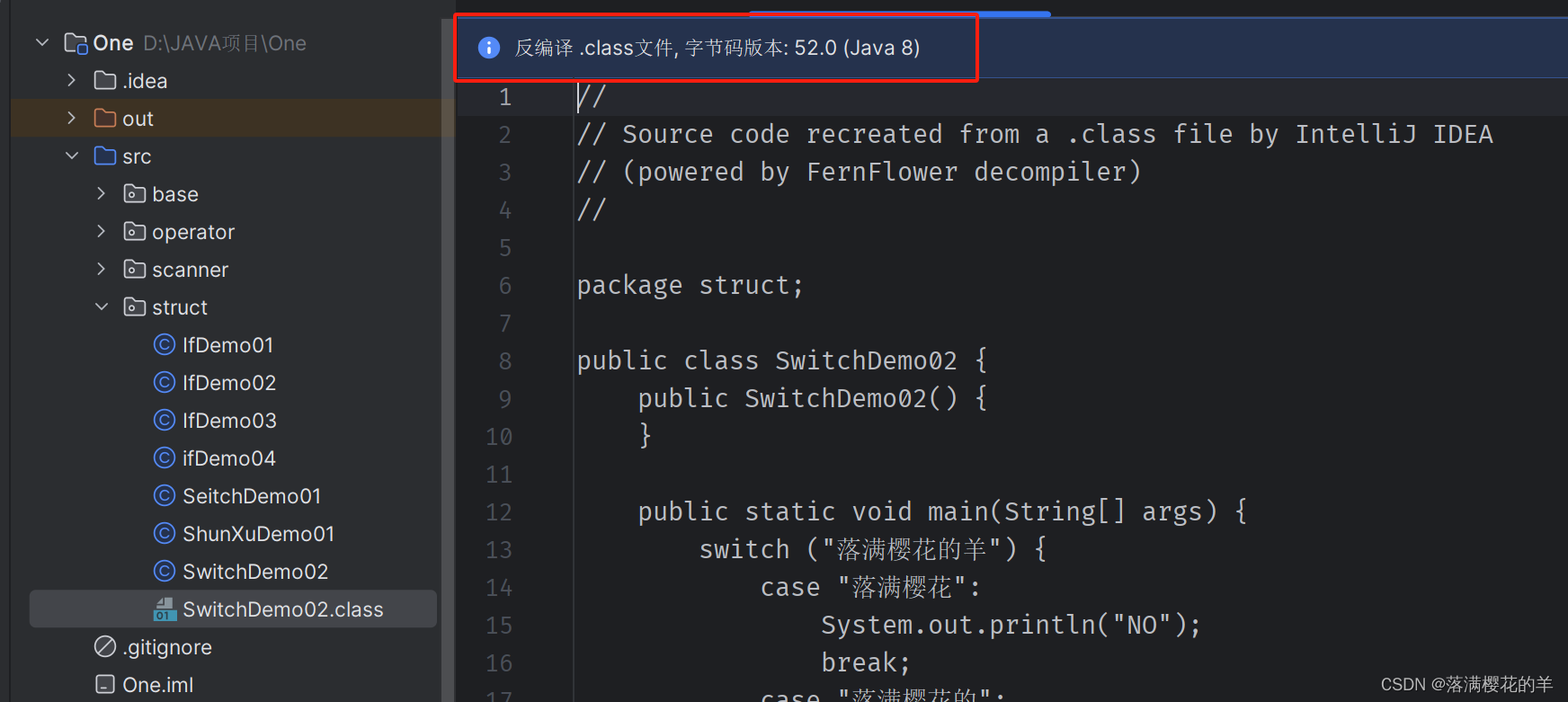Image resolution: width=1568 pixels, height=702 pixels.
Task: Click line number 12 in gutter
Action: (499, 512)
